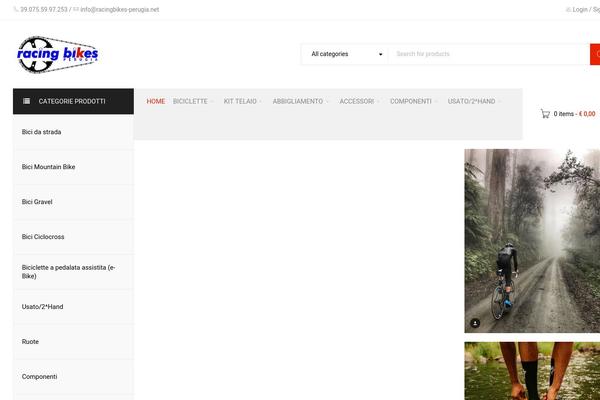Screen dimensions: 600x400
Task: Open the BICICLETTE menu
Action: pos(190,101)
